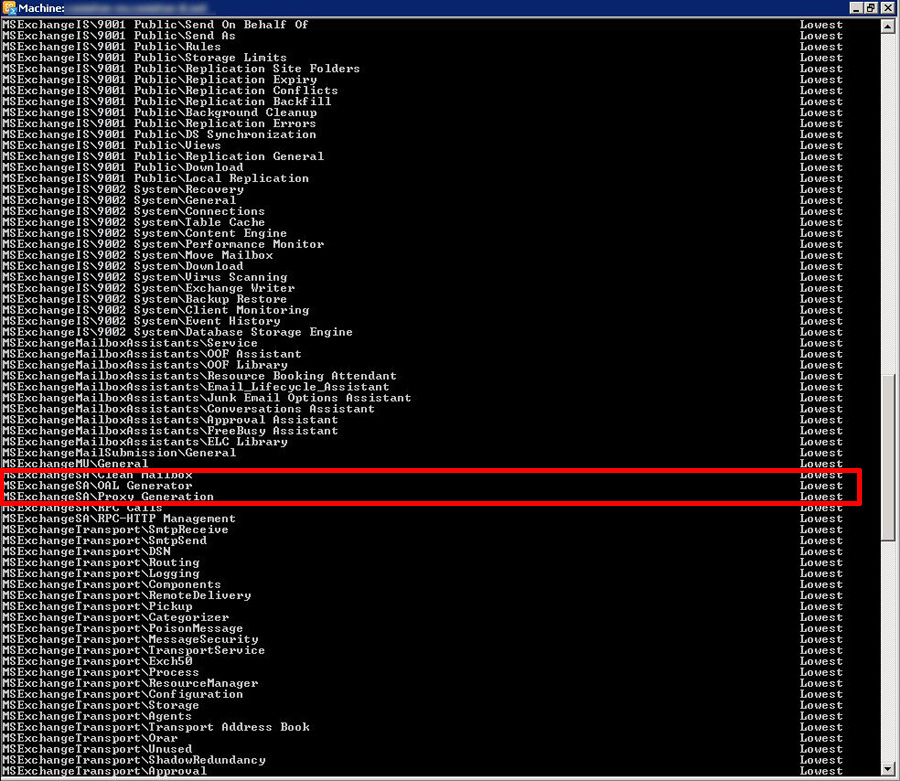The height and width of the screenshot is (781, 900).
Task: Click 'Public\Replication Site Folders' row
Action: 422,68
